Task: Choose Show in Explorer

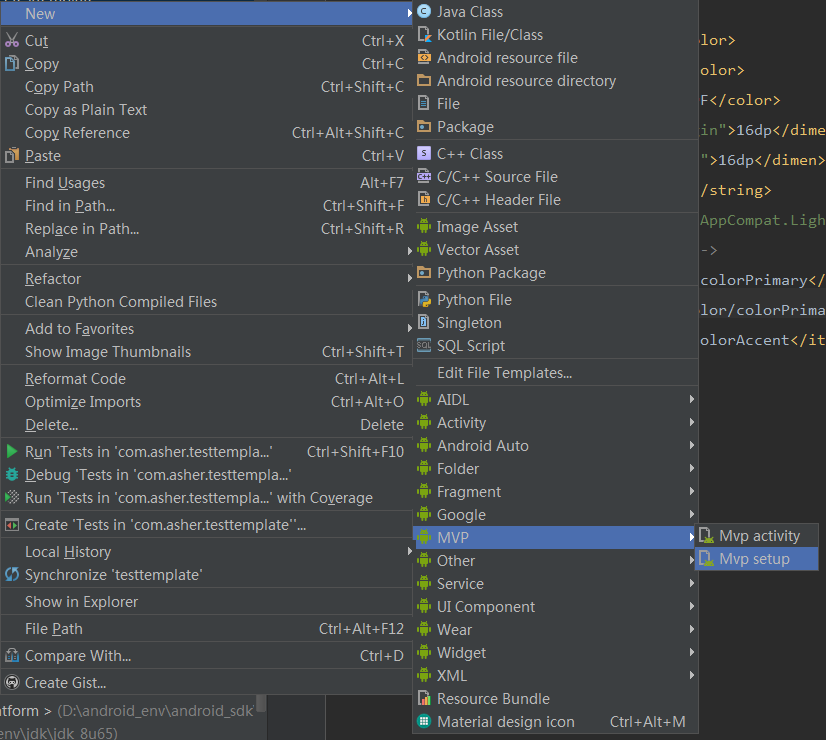Action: [x=206, y=601]
